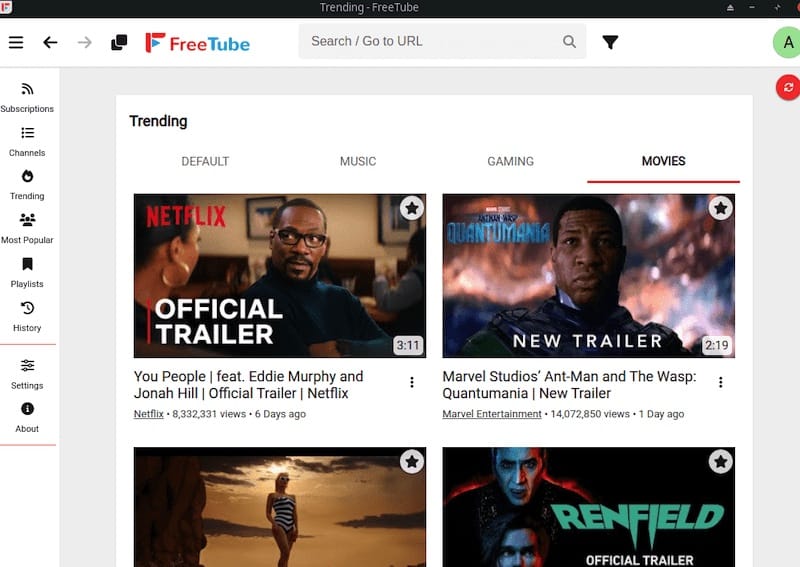Open the Ant-Man Quantumania title link
The image size is (800, 567).
(x=569, y=385)
